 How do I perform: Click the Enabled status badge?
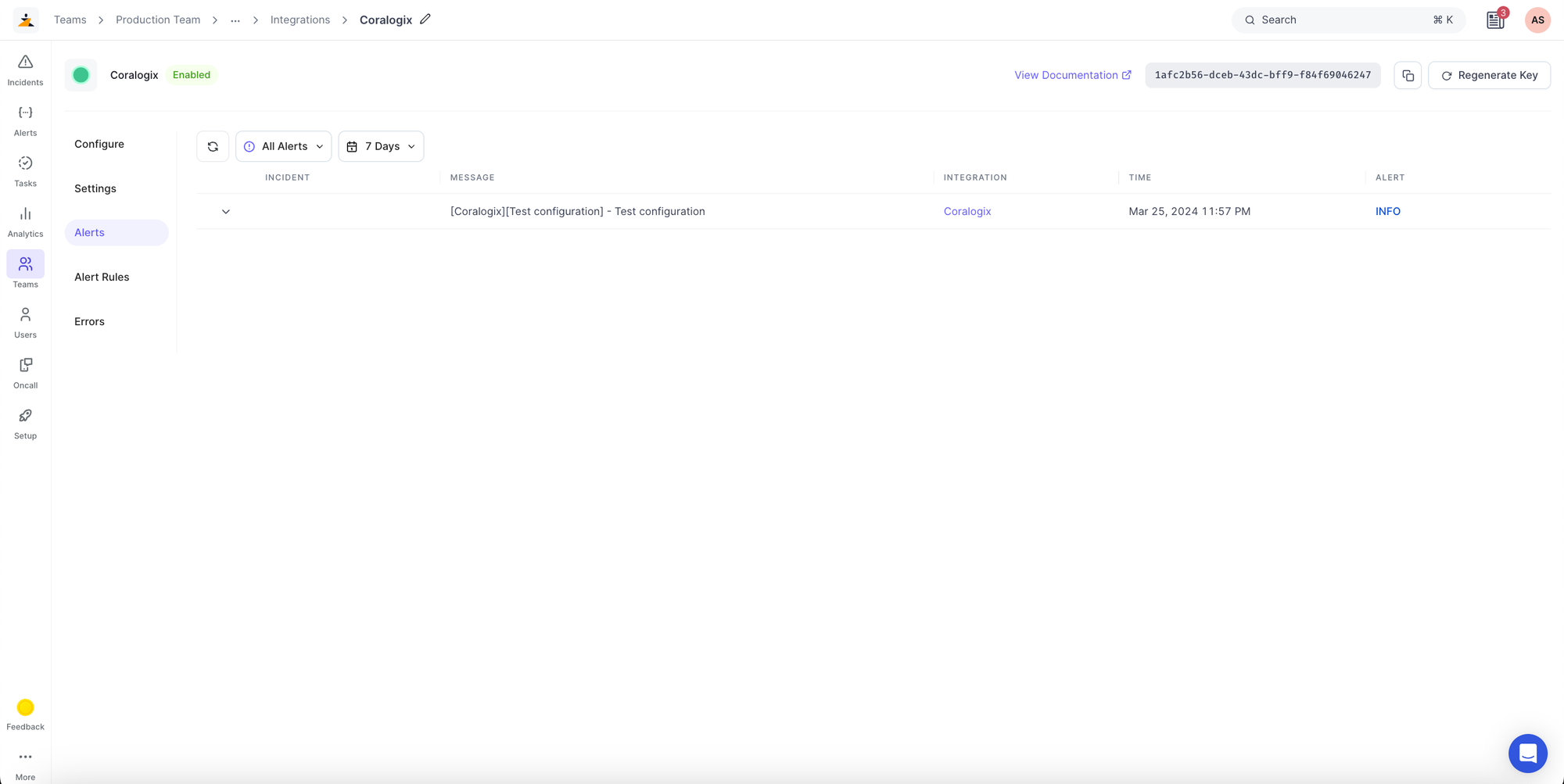tap(192, 75)
